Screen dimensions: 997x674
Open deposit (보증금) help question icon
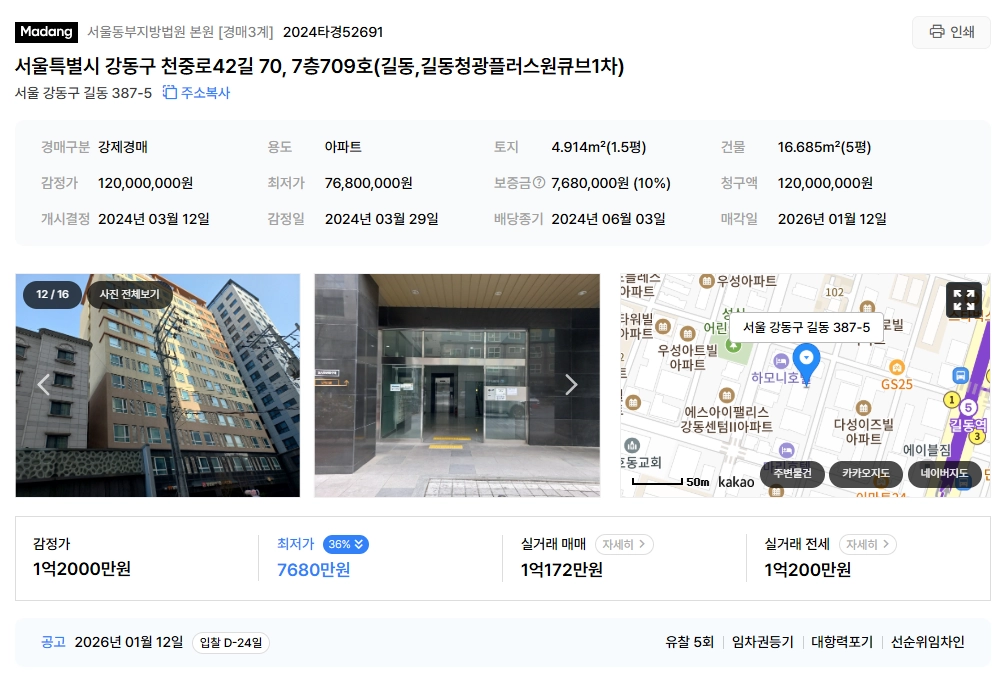539,183
